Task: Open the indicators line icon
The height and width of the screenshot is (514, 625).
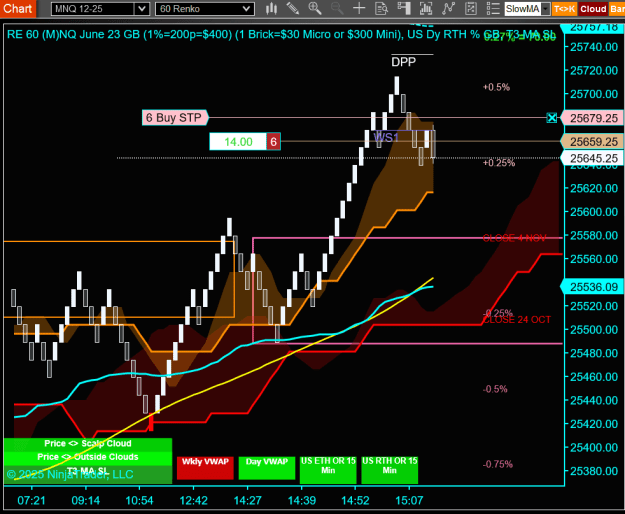Action: [x=448, y=8]
